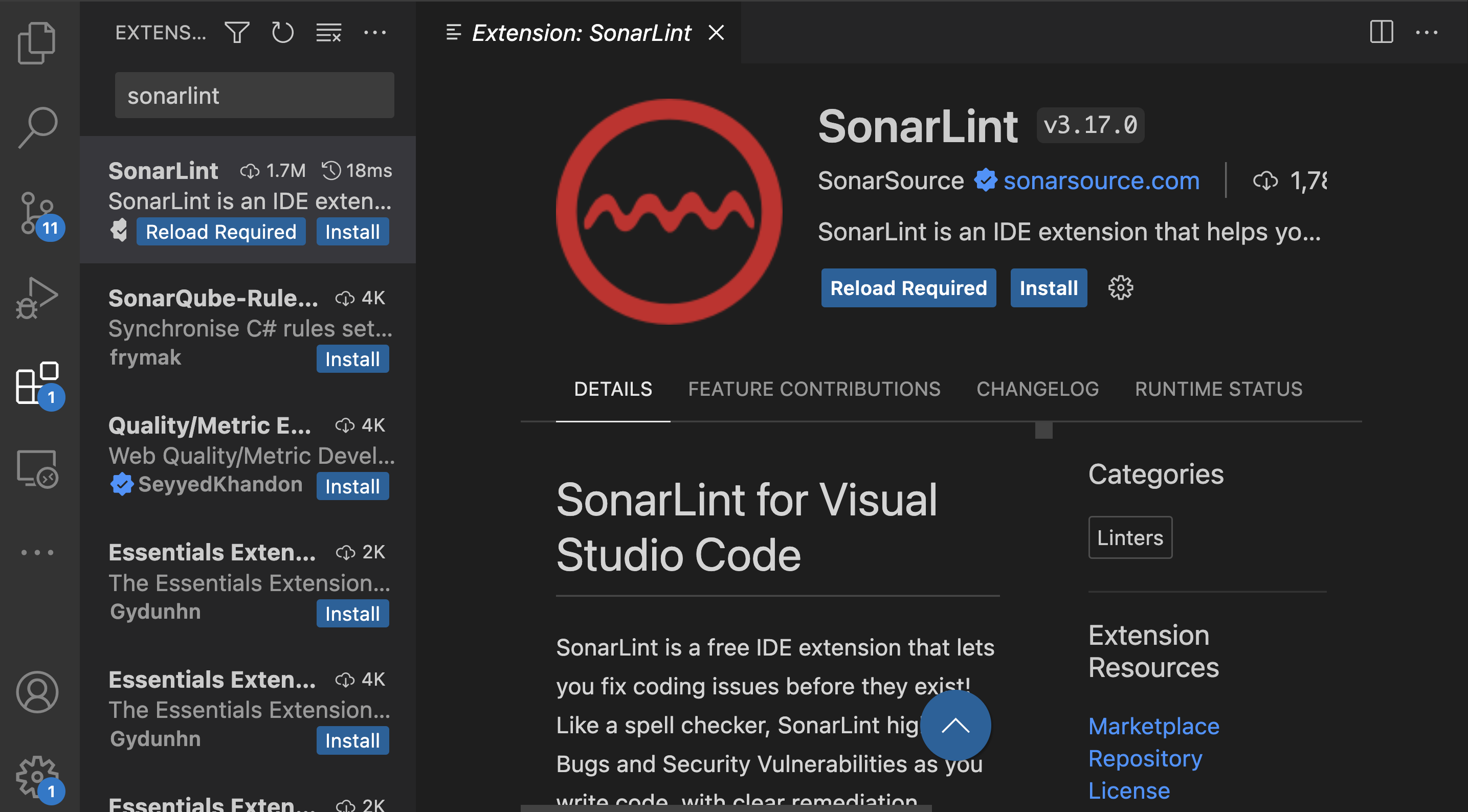This screenshot has height=812, width=1468.
Task: Click the horizontal scrollbar under the details pane
Action: pyautogui.click(x=726, y=808)
